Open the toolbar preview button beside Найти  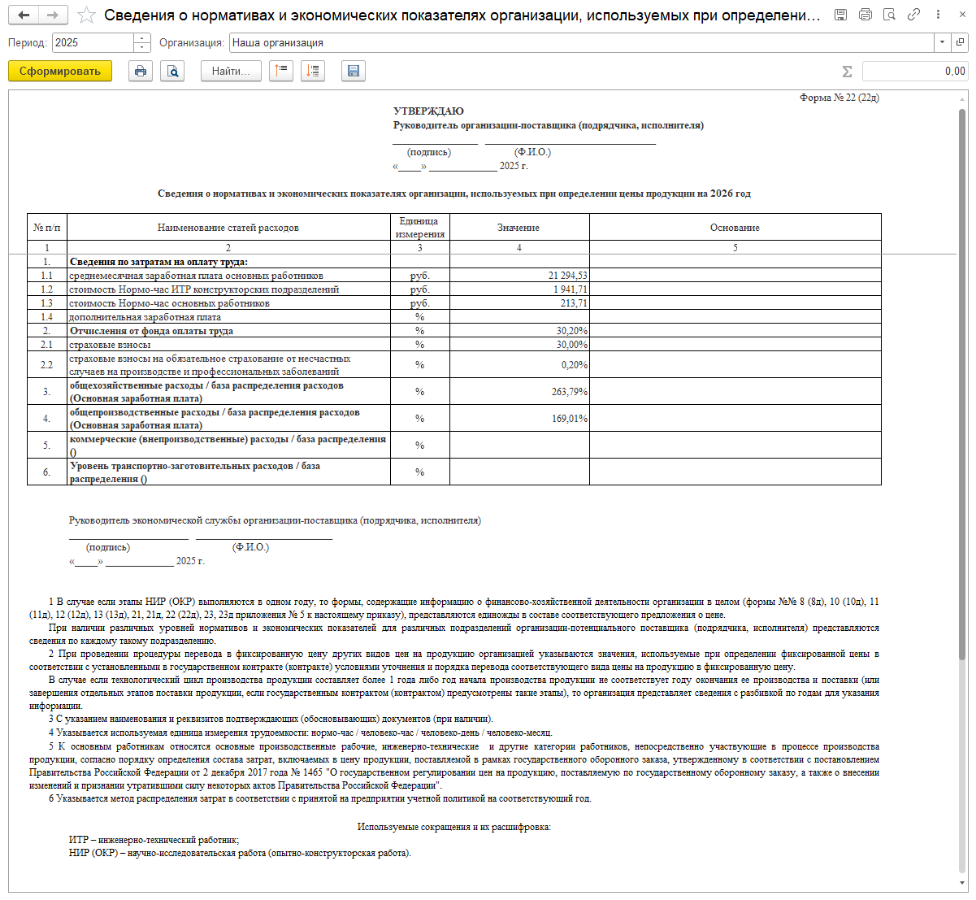pyautogui.click(x=172, y=71)
